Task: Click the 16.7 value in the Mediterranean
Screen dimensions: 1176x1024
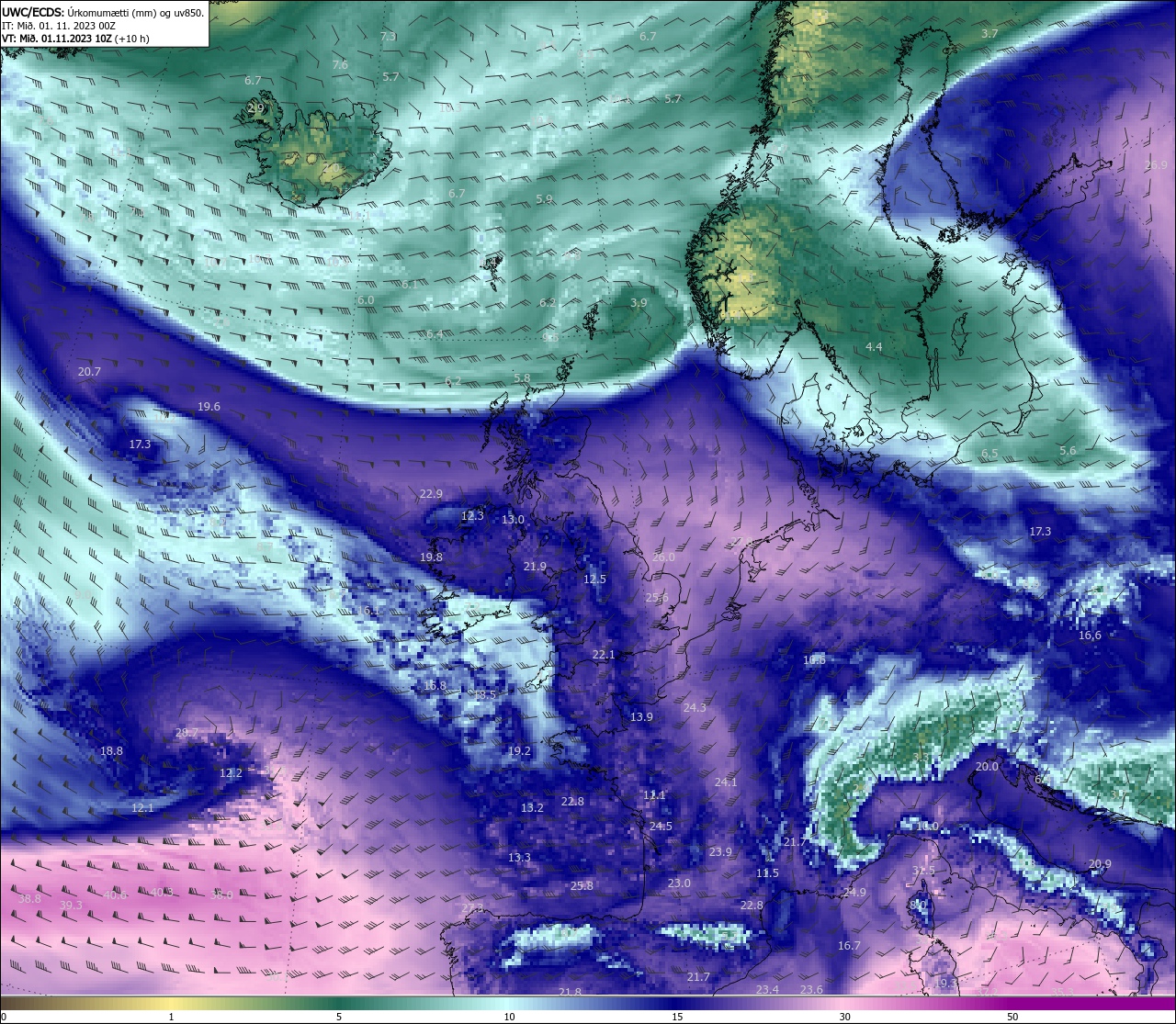Action: point(849,946)
